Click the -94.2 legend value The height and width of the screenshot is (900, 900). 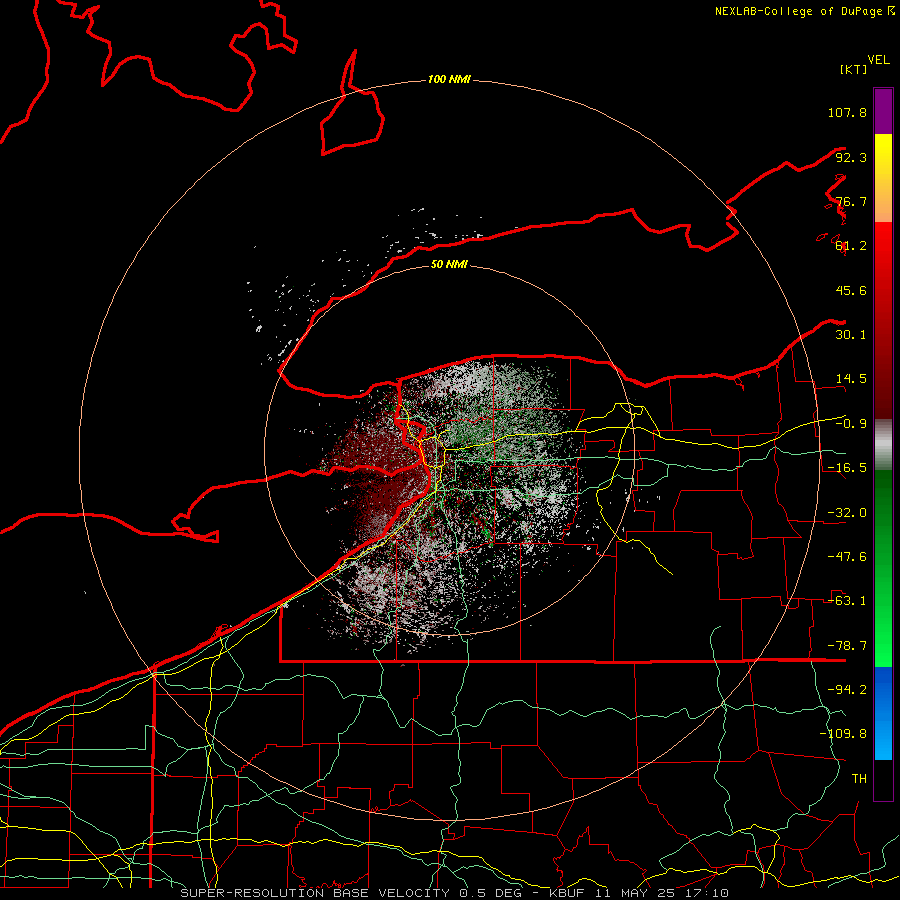(847, 689)
